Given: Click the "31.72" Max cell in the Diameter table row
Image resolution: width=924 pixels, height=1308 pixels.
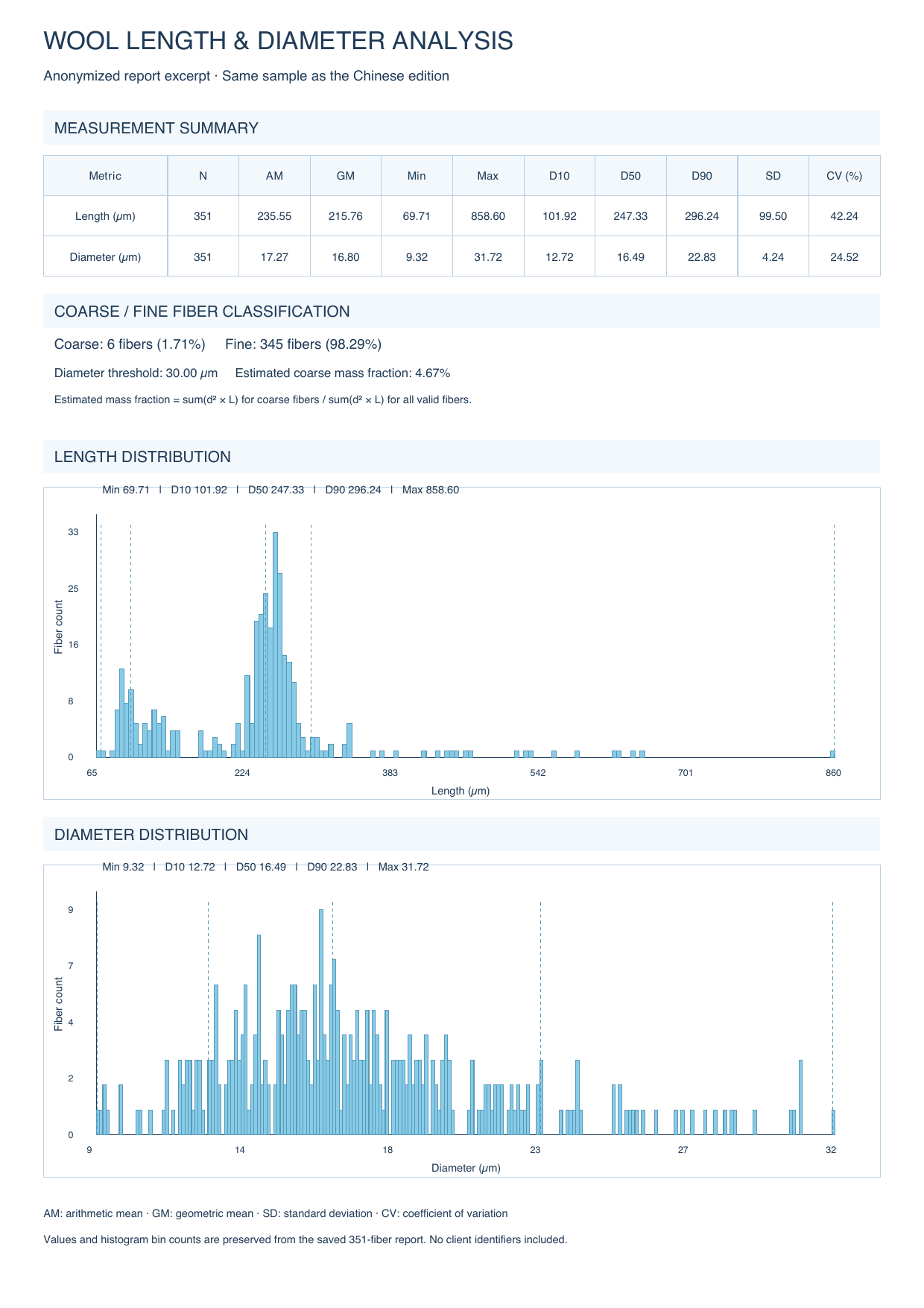Looking at the screenshot, I should [x=488, y=257].
